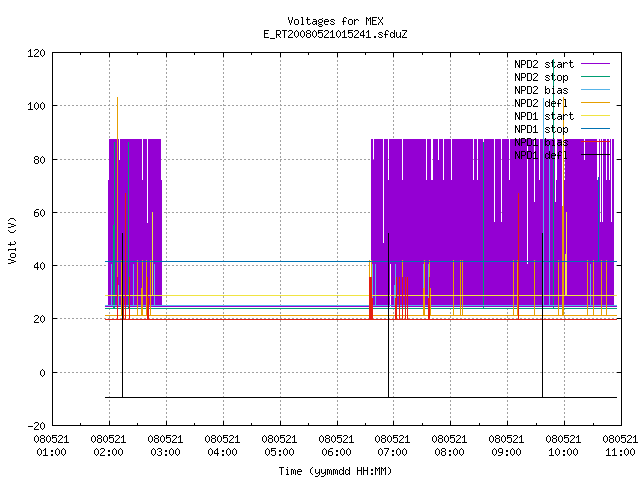
Task: Click the x-axis tick label '080521 04:00'
Action: coord(222,446)
